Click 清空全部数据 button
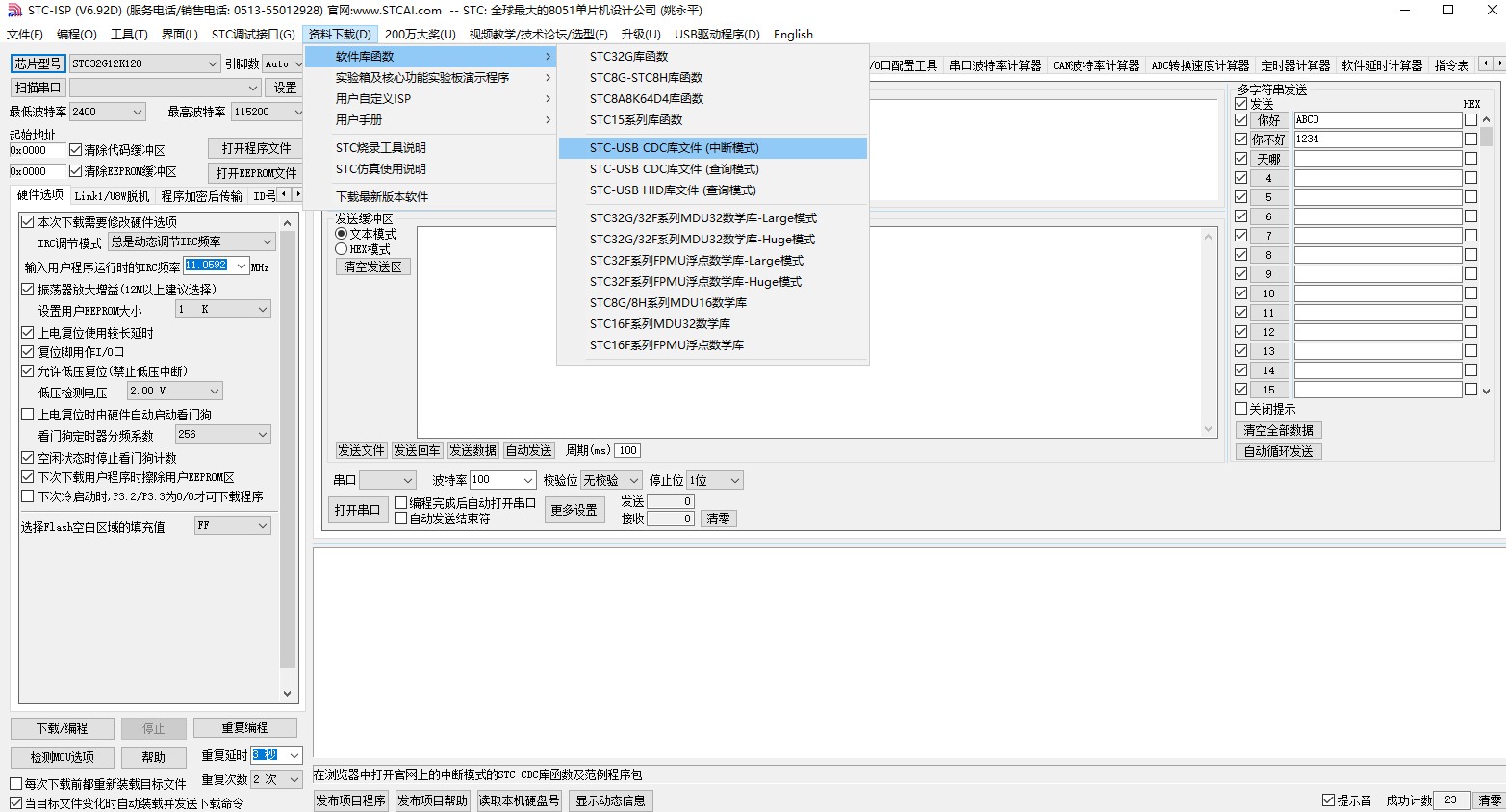Image resolution: width=1506 pixels, height=812 pixels. (1278, 430)
